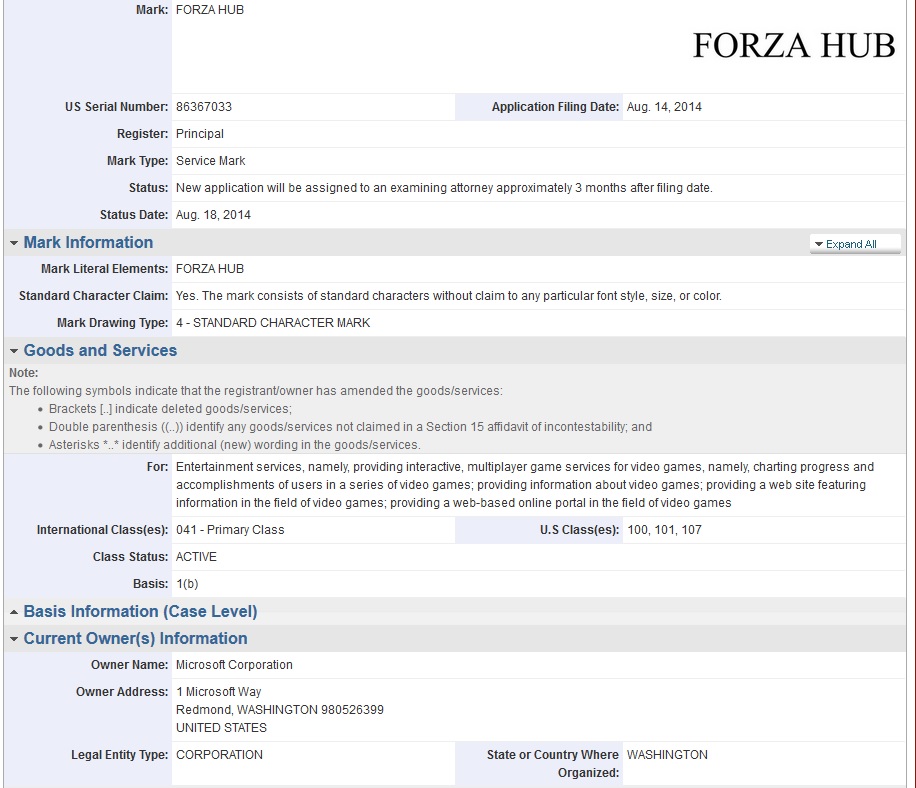Click the serial number 86367033
This screenshot has width=916, height=788.
click(x=204, y=107)
